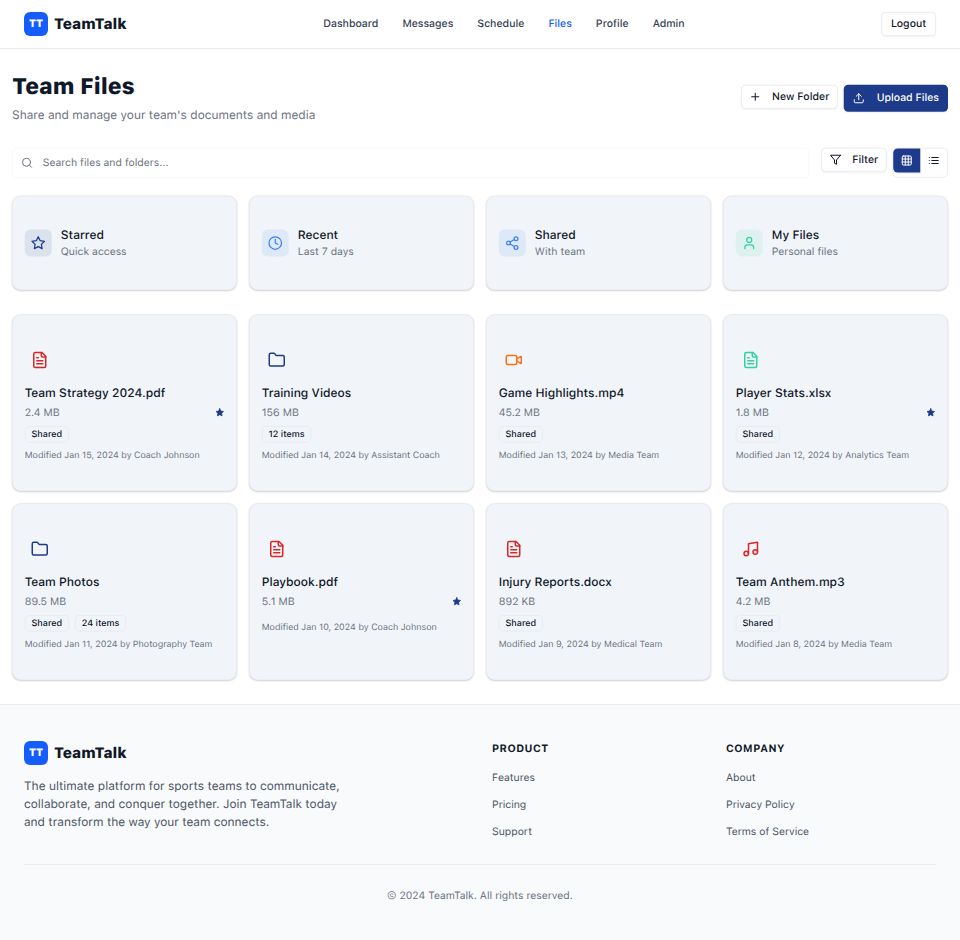Toggle the star on Team Strategy 2024.pdf
The width and height of the screenshot is (960, 940).
219,412
